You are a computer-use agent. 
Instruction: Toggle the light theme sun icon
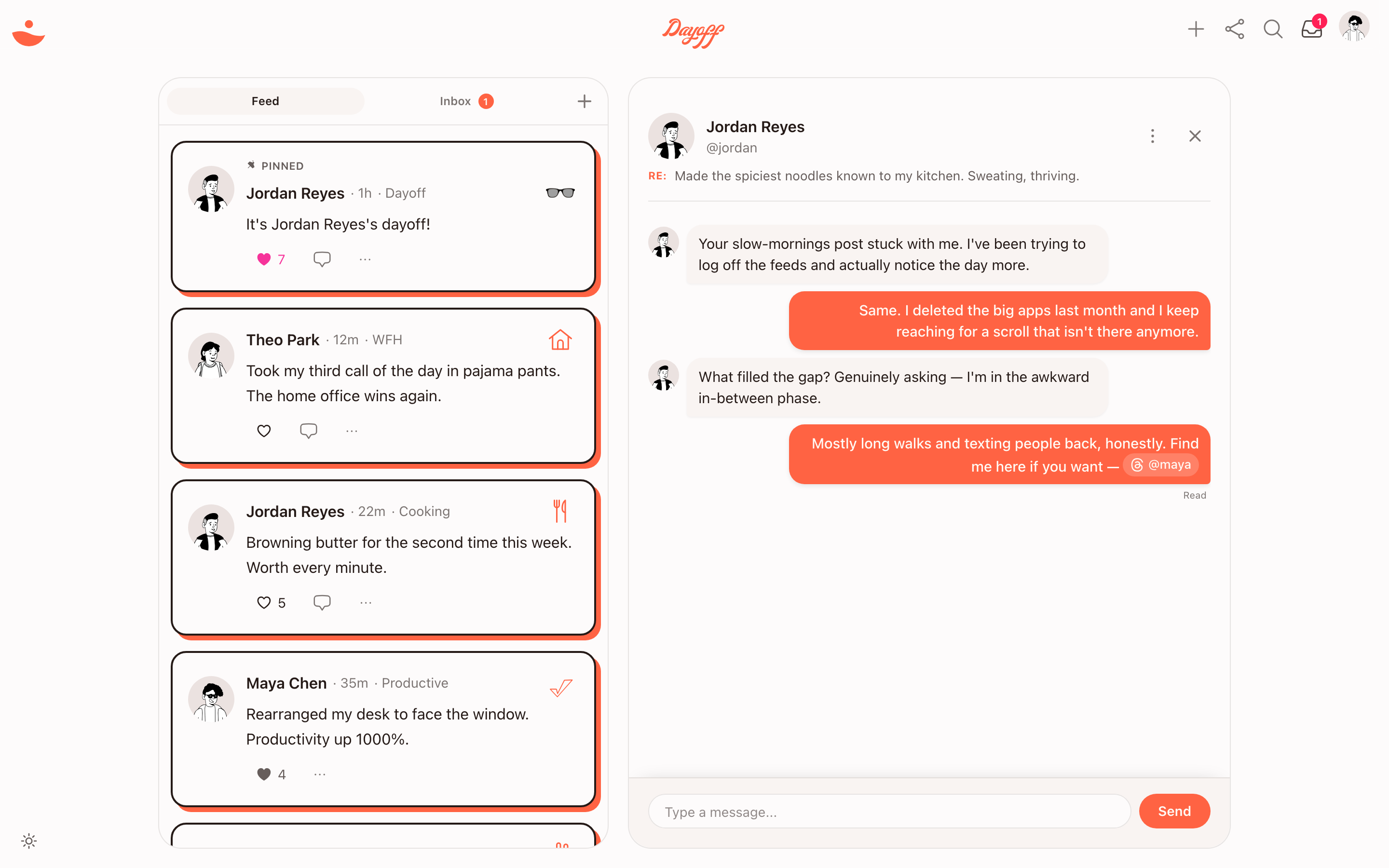[x=29, y=841]
